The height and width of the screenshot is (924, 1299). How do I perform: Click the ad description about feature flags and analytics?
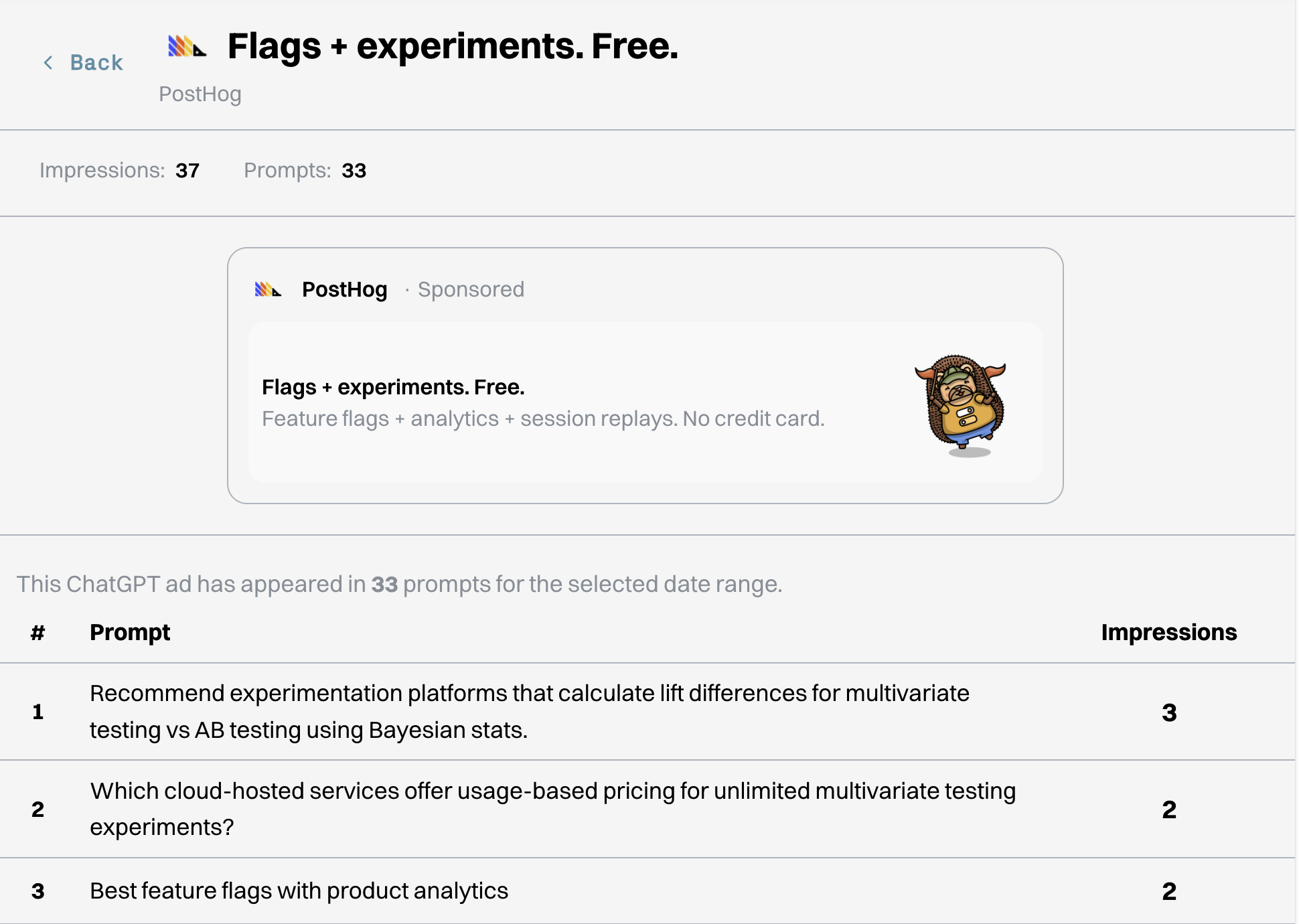(x=542, y=419)
